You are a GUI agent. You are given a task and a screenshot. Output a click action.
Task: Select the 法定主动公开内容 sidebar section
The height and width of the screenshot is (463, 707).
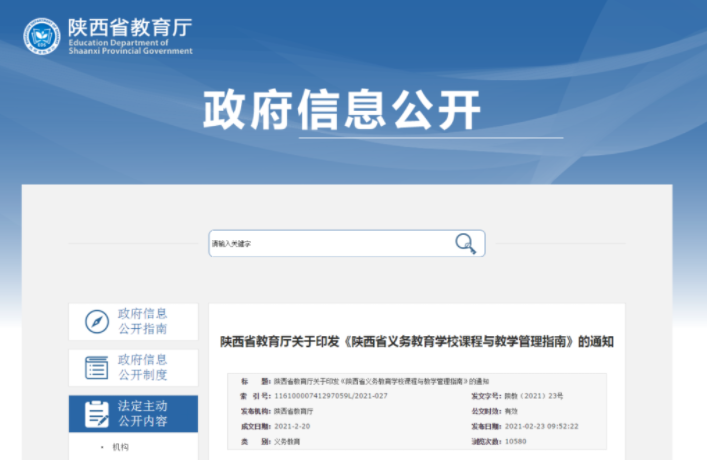(142, 413)
